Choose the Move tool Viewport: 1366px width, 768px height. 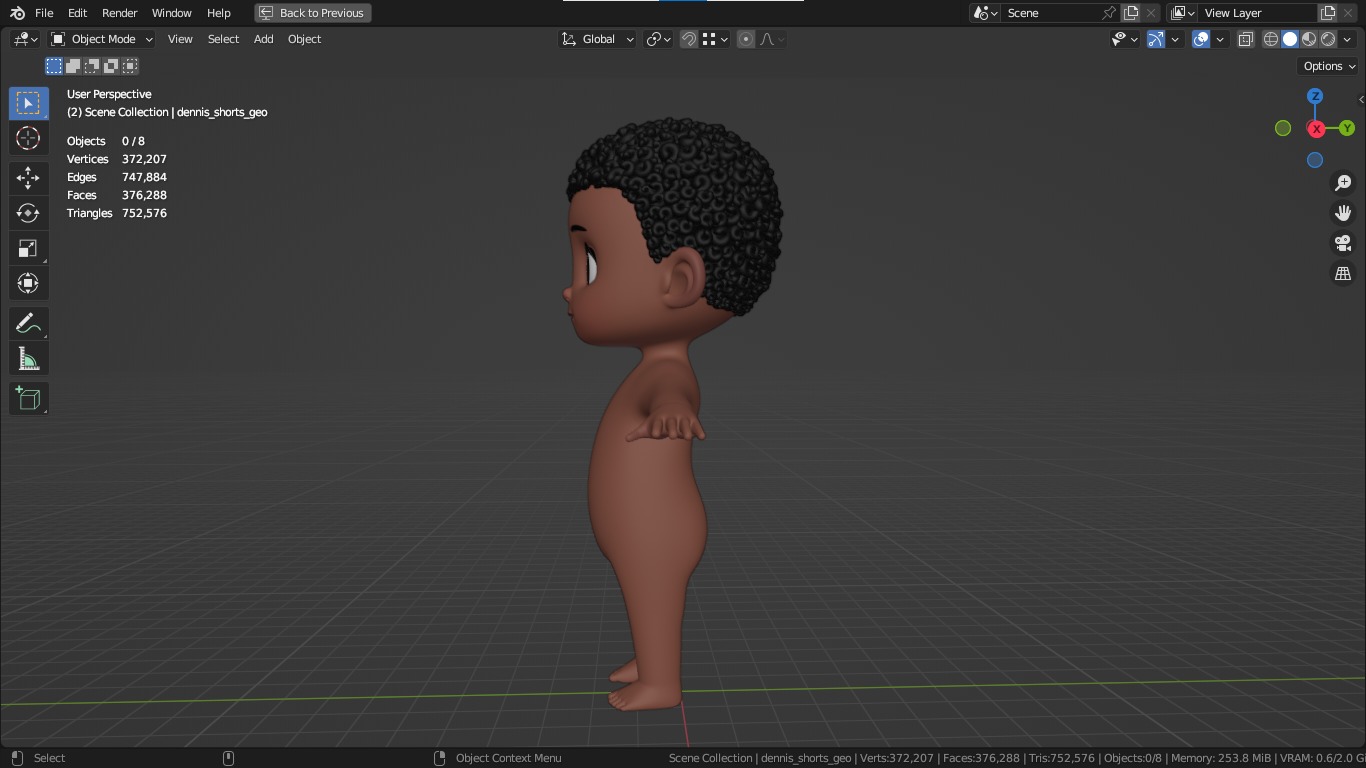click(28, 178)
